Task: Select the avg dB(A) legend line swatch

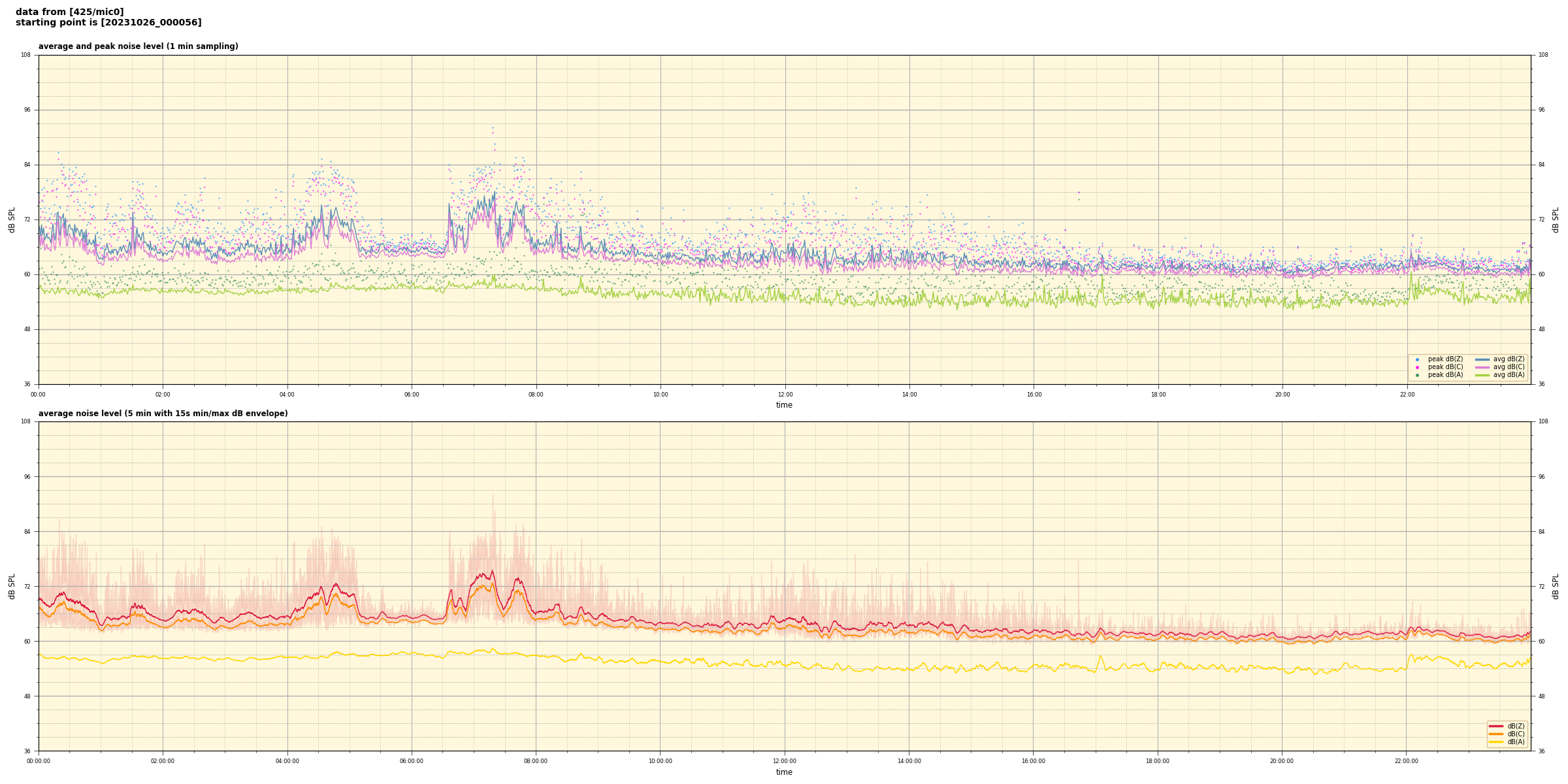Action: (x=1482, y=375)
